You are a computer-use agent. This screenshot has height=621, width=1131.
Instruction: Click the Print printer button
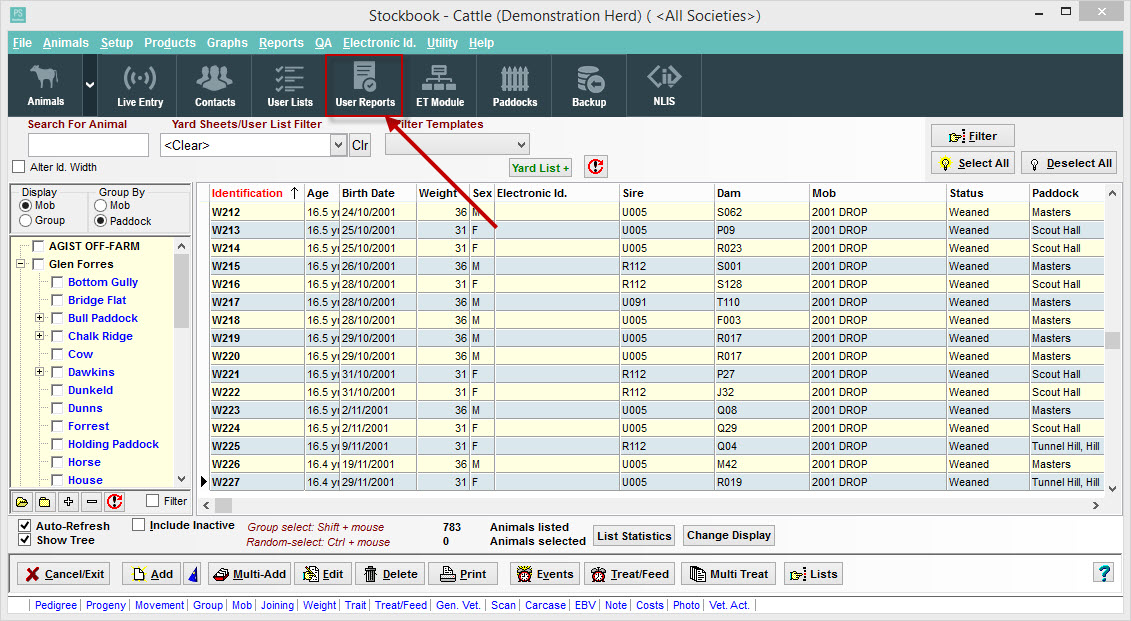(462, 574)
